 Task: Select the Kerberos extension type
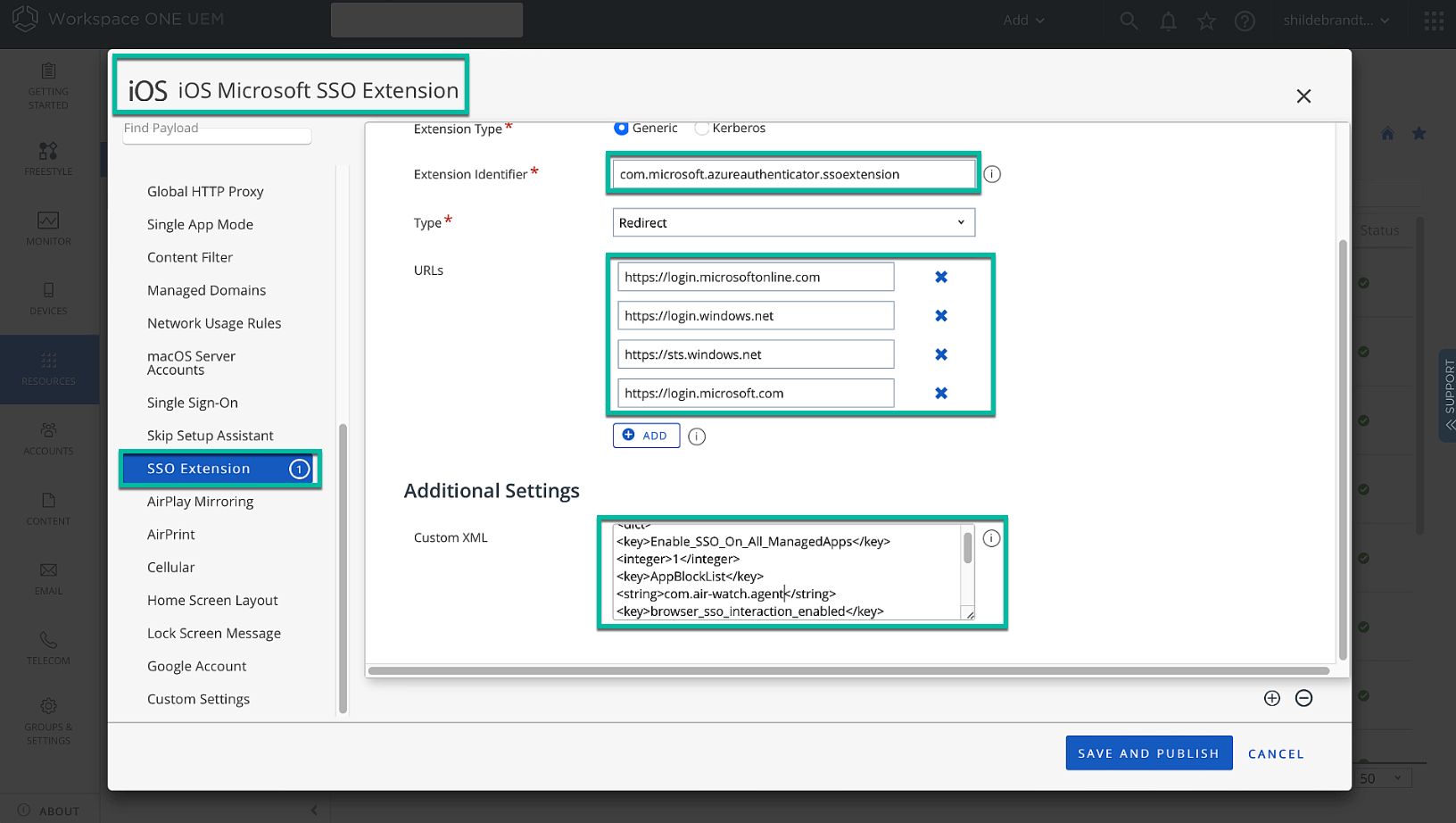point(702,129)
